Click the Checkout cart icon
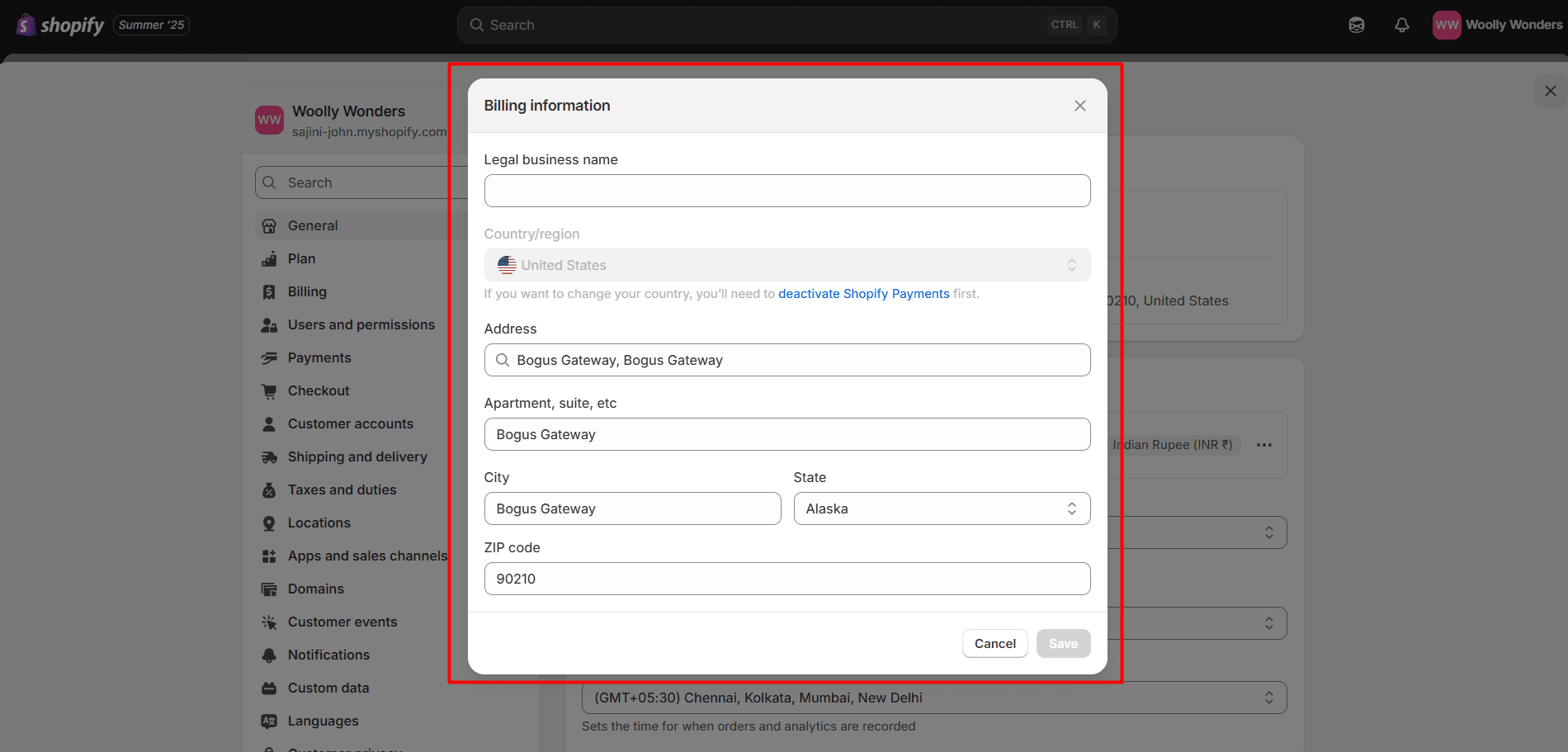The width and height of the screenshot is (1568, 752). pos(269,391)
